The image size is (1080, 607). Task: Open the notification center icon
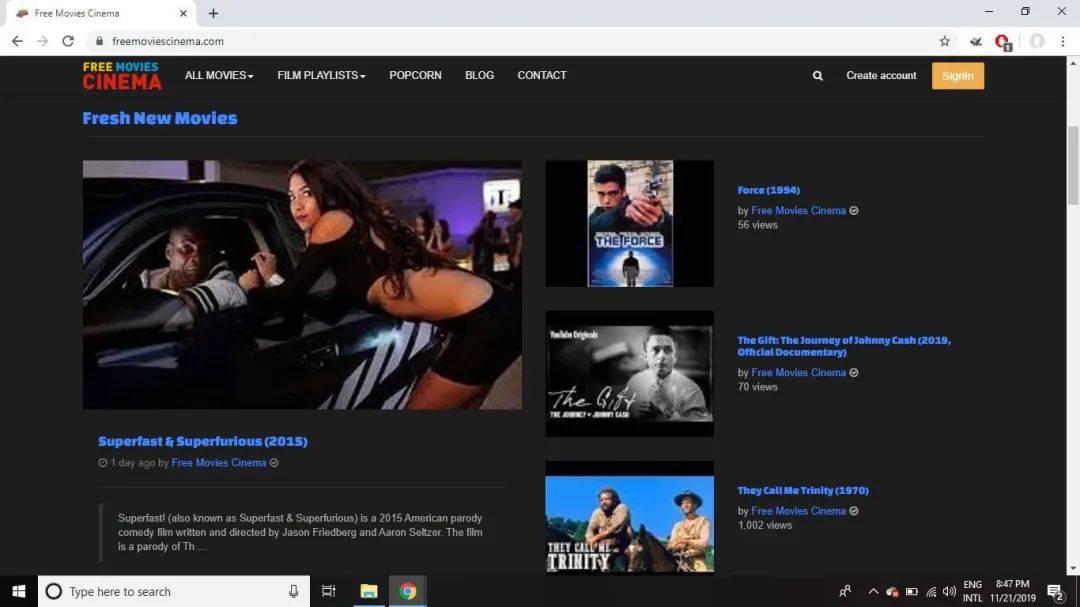point(1056,591)
